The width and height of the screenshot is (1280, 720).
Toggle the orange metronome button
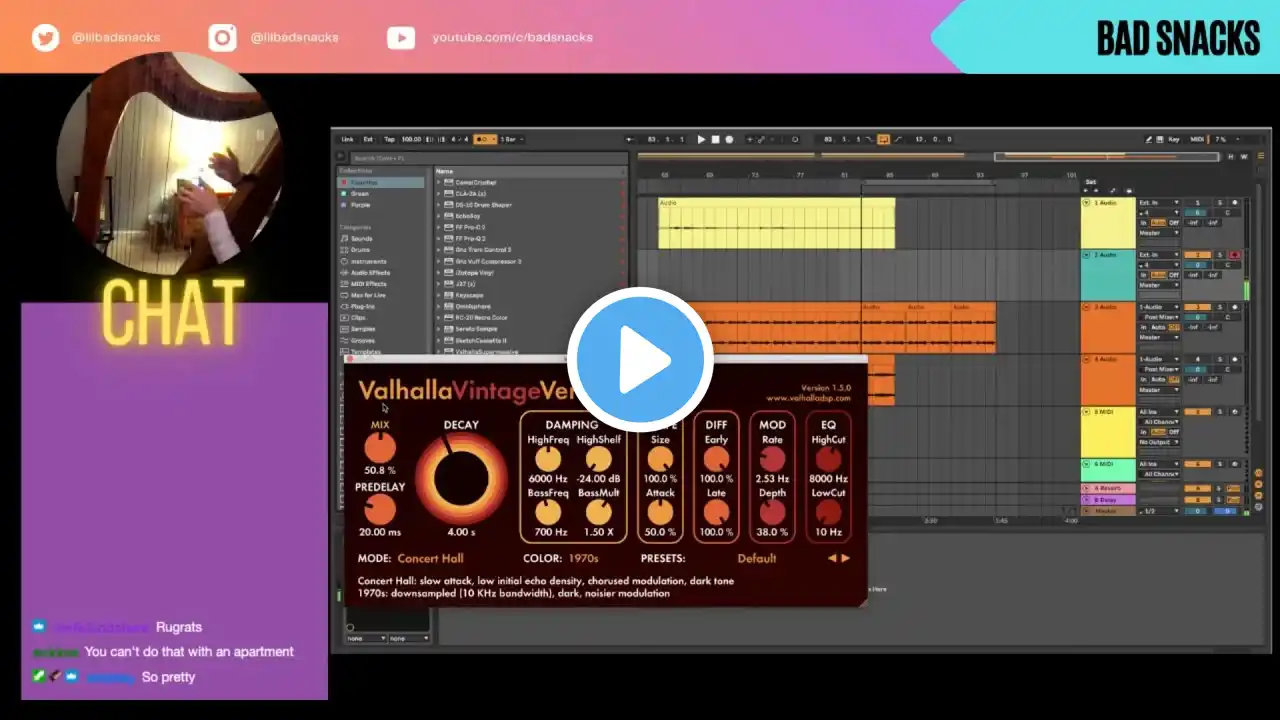coord(484,139)
